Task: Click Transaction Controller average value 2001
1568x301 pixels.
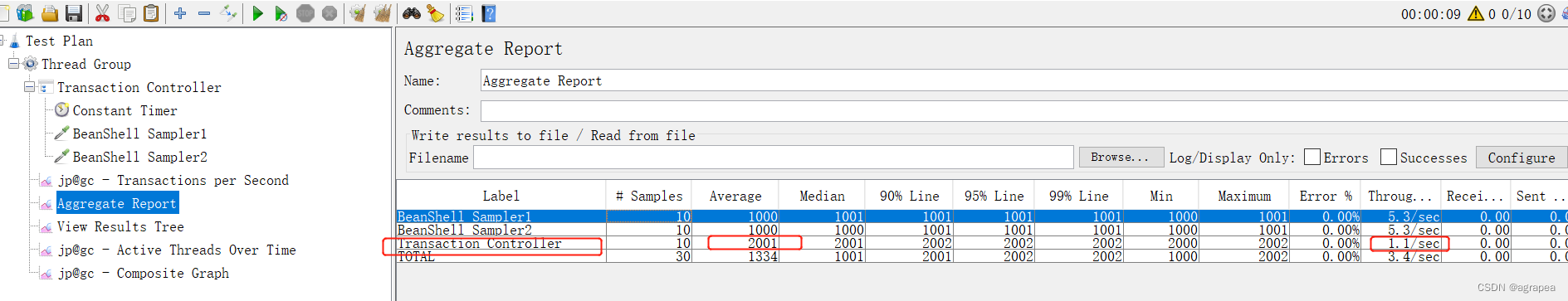Action: (762, 243)
